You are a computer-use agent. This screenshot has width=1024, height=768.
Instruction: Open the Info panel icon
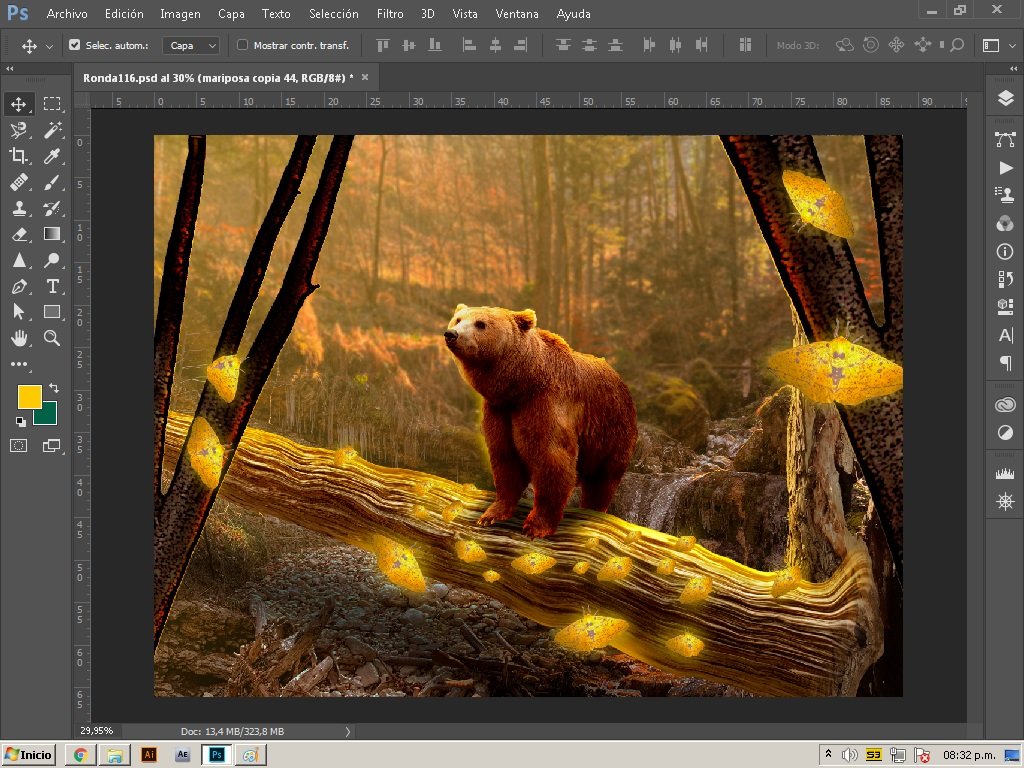point(1006,251)
